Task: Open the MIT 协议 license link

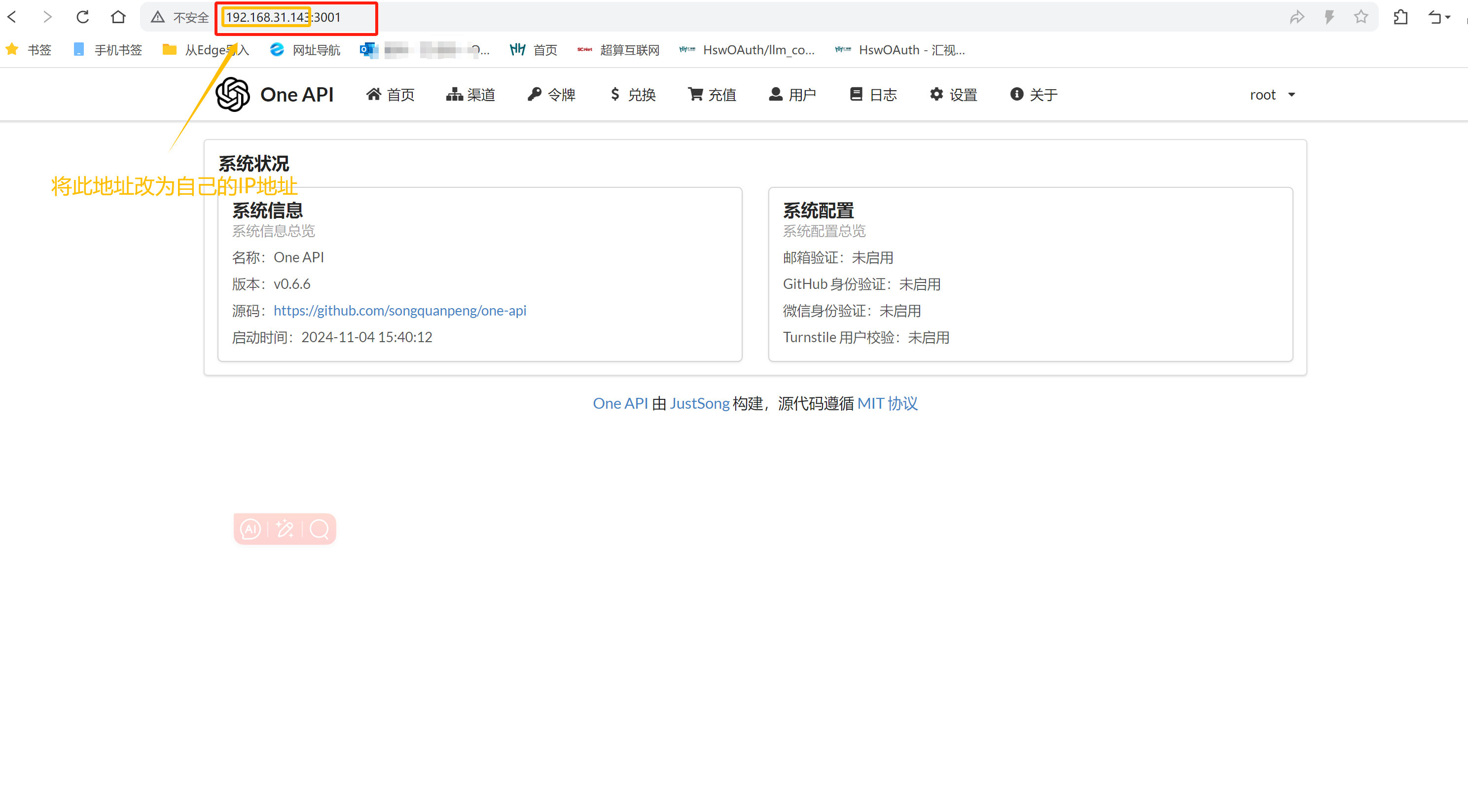Action: pyautogui.click(x=887, y=403)
